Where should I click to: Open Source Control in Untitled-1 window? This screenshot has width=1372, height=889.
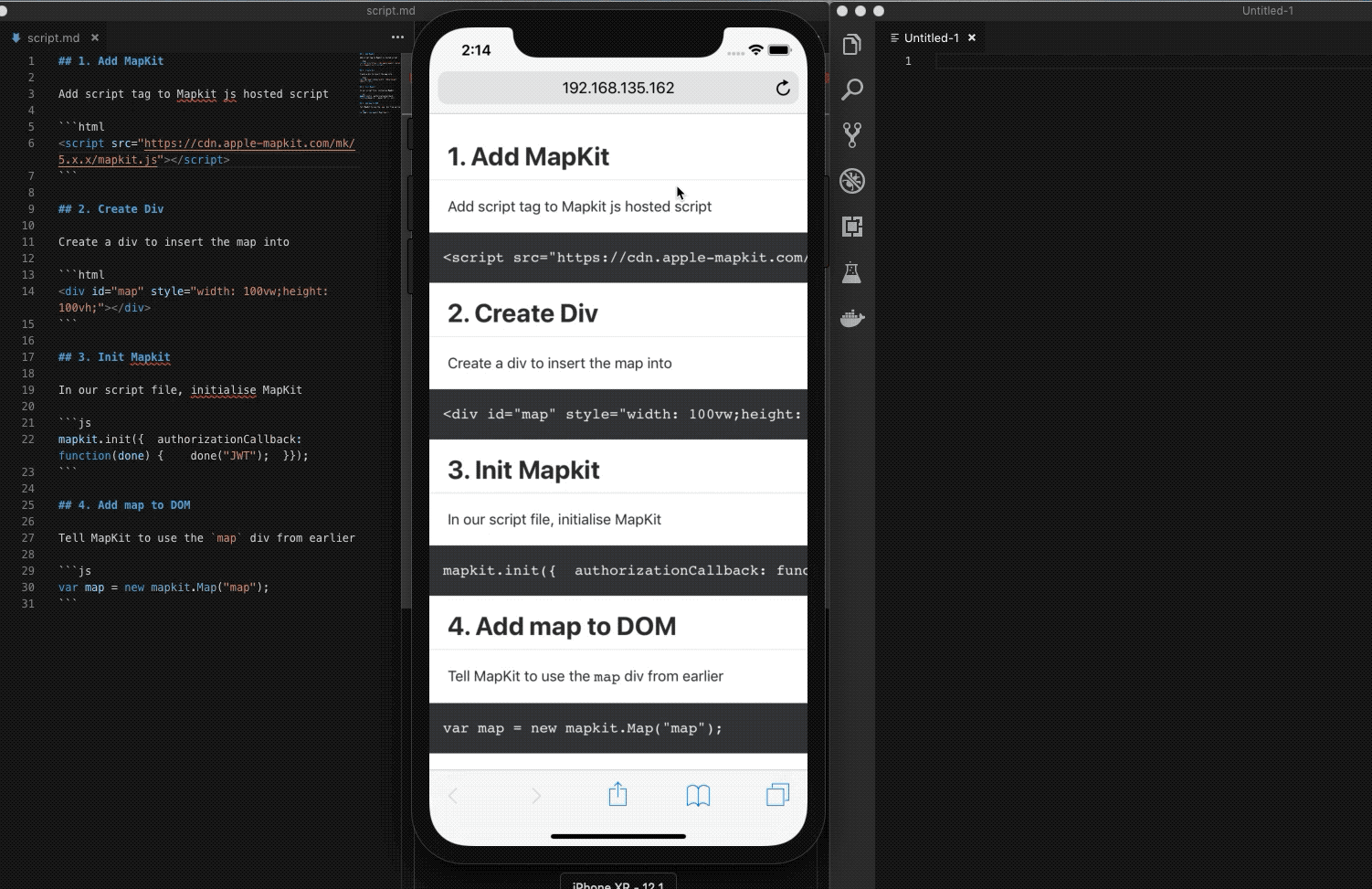pos(851,135)
